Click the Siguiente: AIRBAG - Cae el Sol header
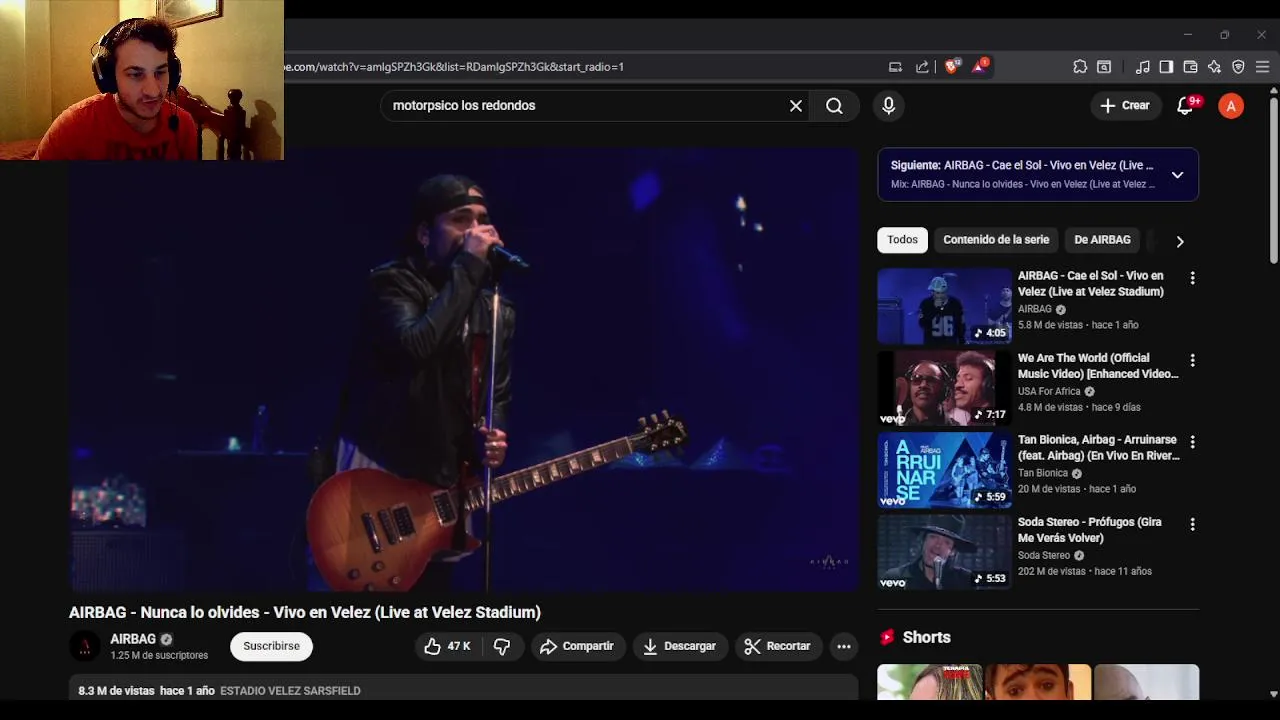Image resolution: width=1280 pixels, height=720 pixels. [1022, 166]
